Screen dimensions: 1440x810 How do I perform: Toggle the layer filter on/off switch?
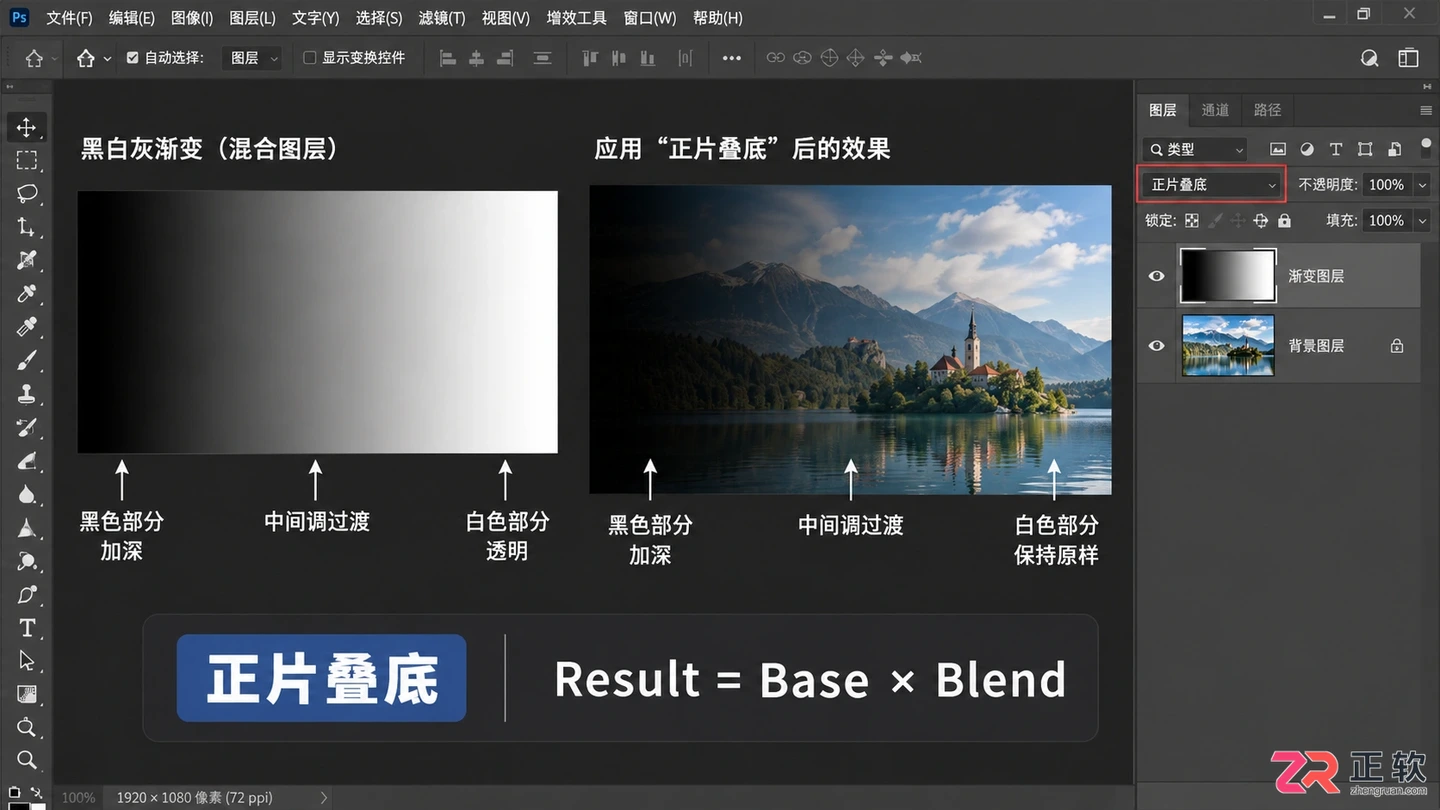coord(1425,147)
